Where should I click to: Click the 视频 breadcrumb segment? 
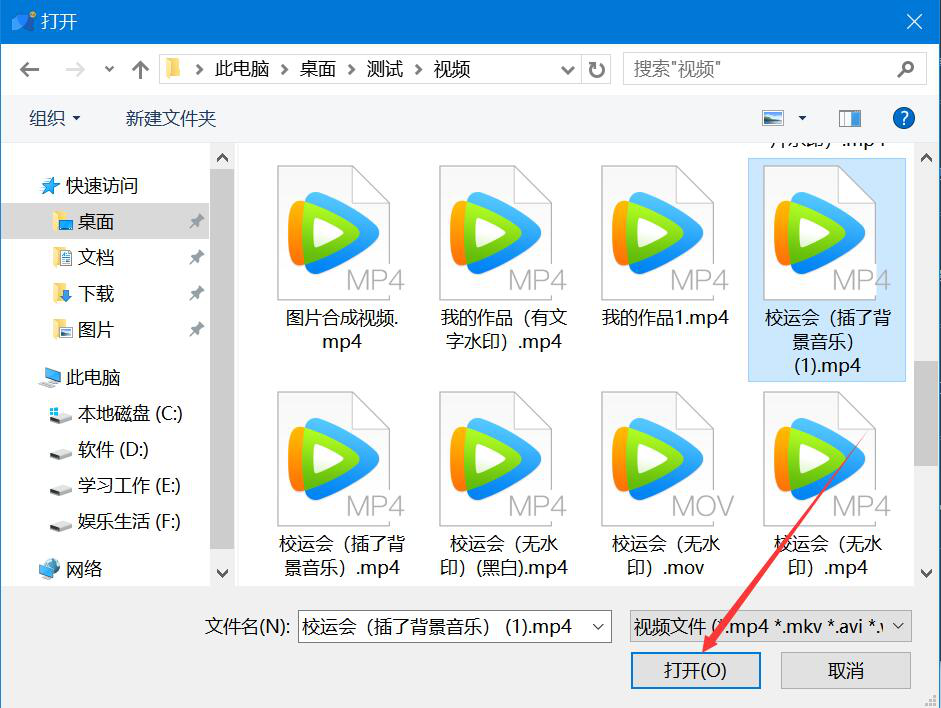click(452, 69)
